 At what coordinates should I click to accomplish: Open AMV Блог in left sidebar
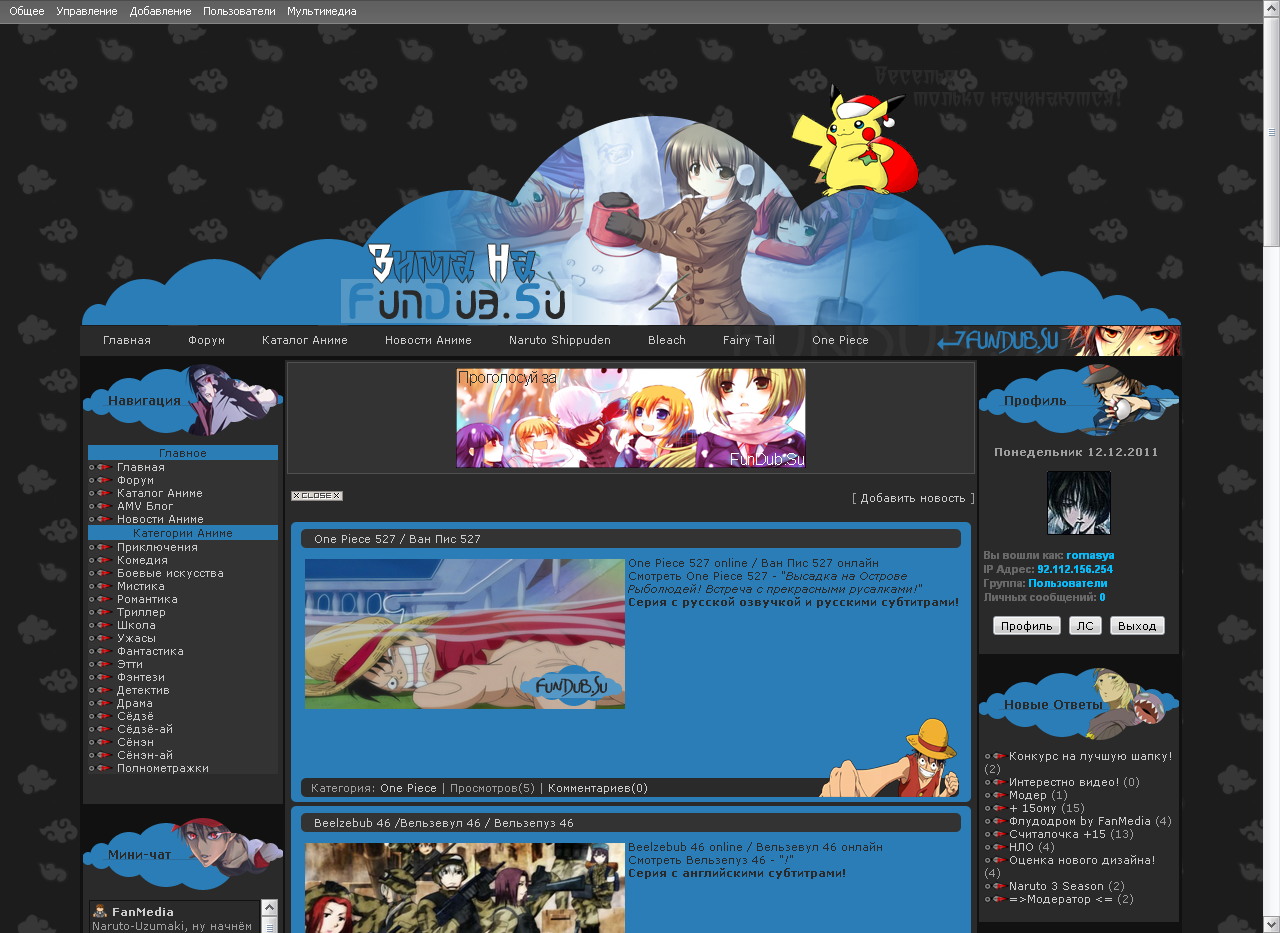145,506
